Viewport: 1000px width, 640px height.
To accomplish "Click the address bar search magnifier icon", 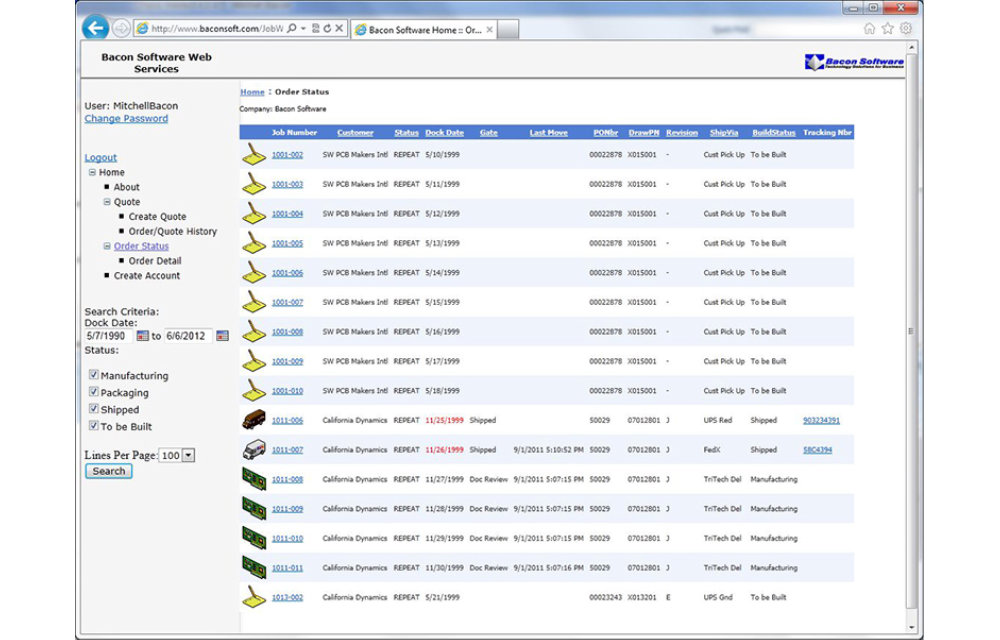I will [291, 29].
